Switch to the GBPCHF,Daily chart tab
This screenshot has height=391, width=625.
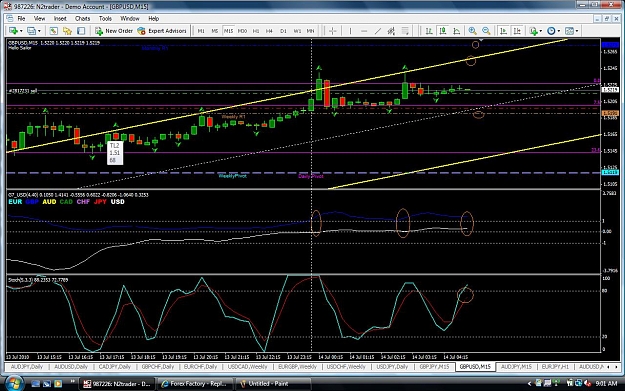pyautogui.click(x=158, y=367)
